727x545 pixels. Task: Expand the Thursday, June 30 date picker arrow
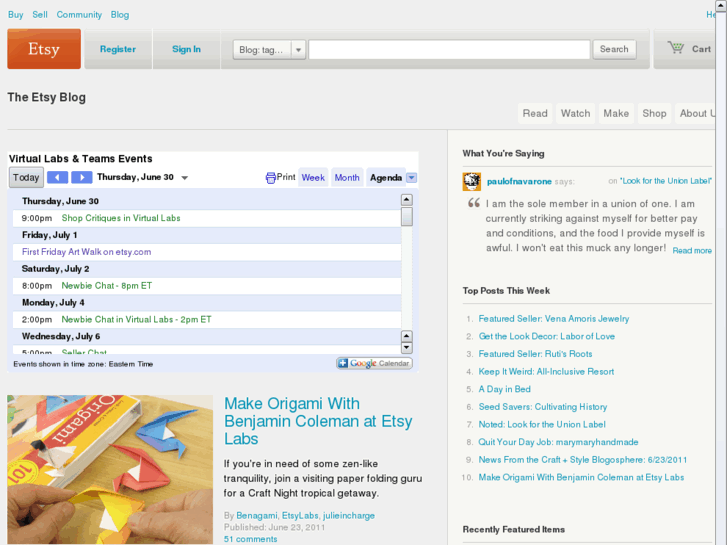(x=185, y=178)
